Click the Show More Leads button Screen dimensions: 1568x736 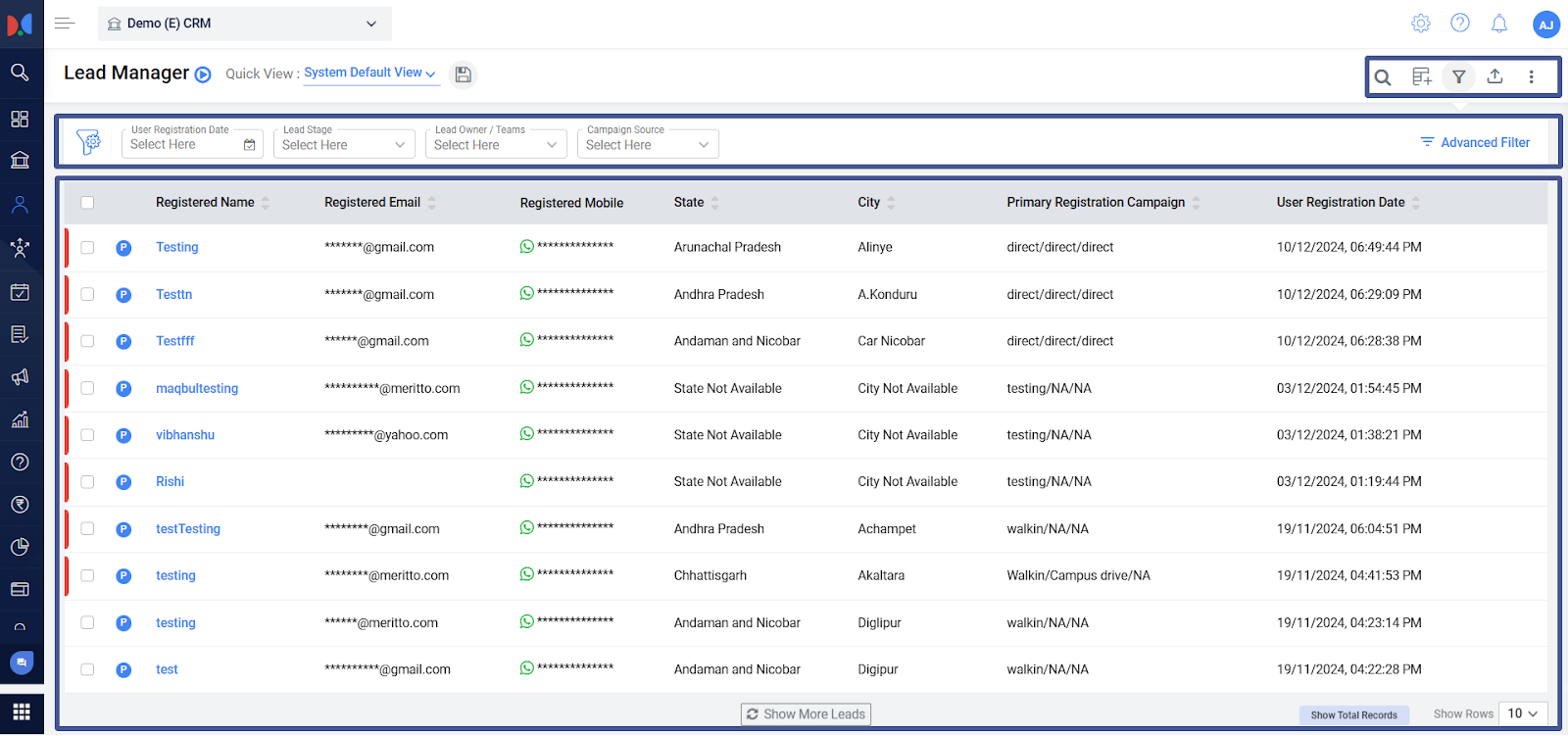coord(806,714)
